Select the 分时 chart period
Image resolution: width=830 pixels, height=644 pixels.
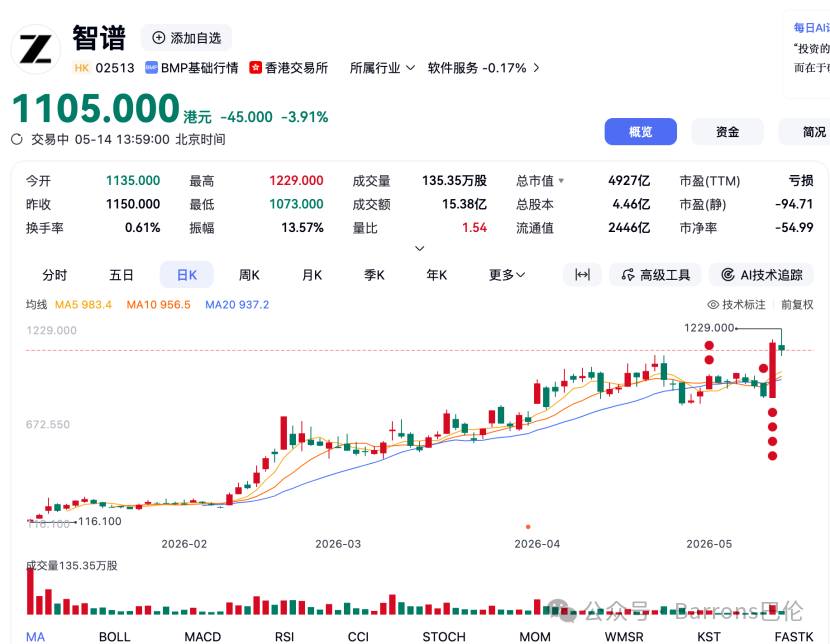click(x=55, y=275)
